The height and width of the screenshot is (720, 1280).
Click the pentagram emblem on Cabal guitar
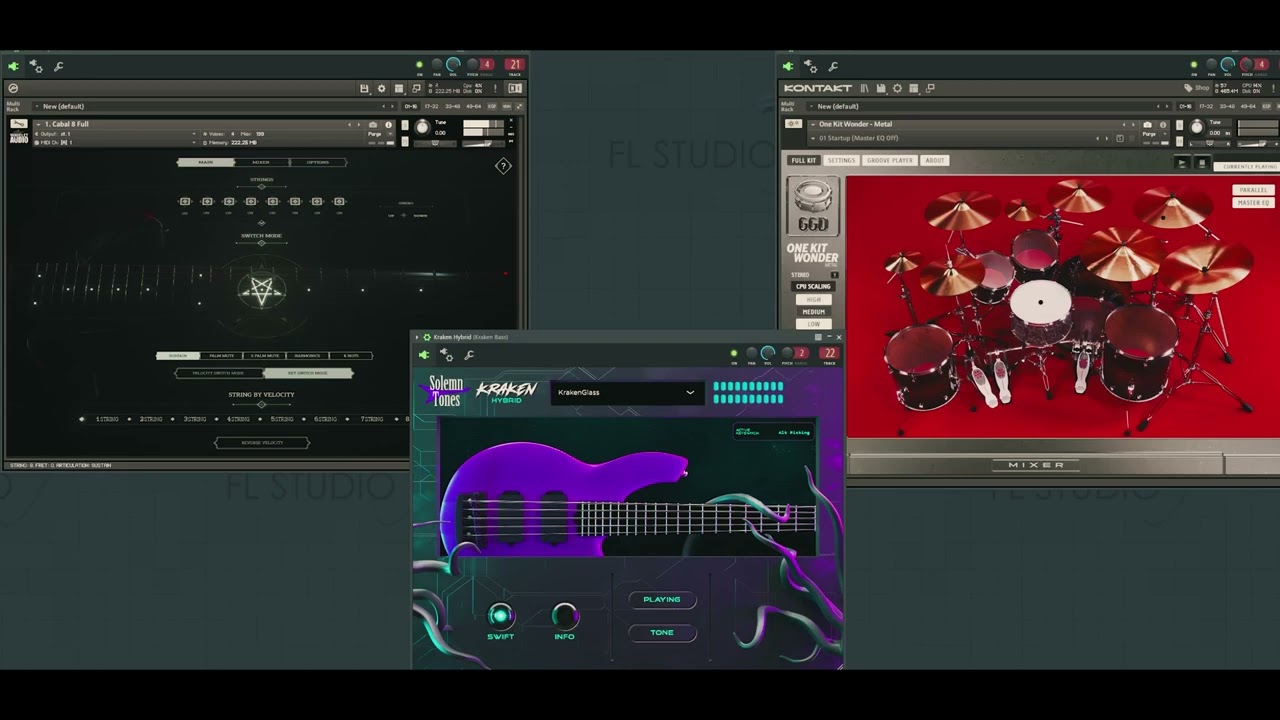(x=262, y=290)
